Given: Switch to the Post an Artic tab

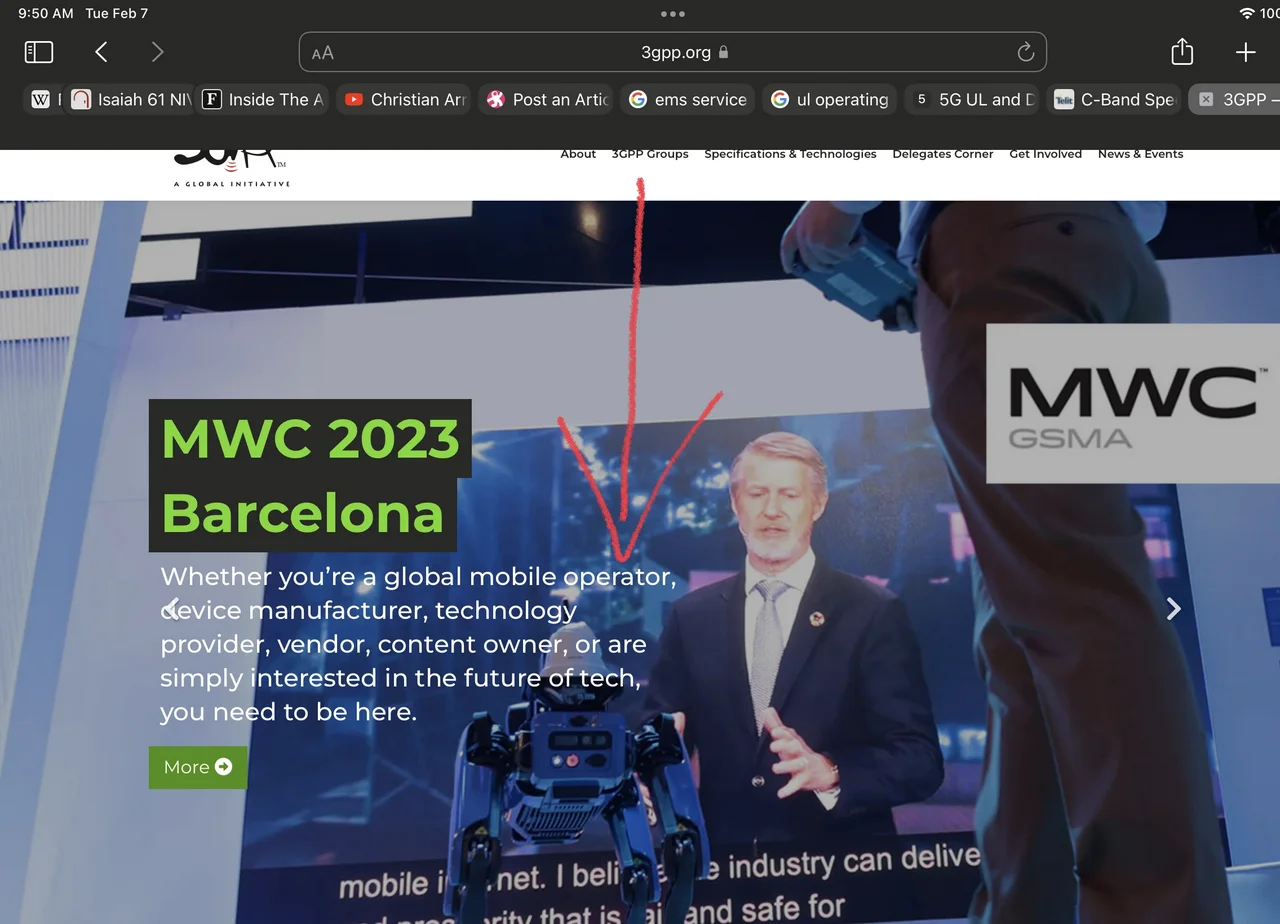Looking at the screenshot, I should [546, 99].
